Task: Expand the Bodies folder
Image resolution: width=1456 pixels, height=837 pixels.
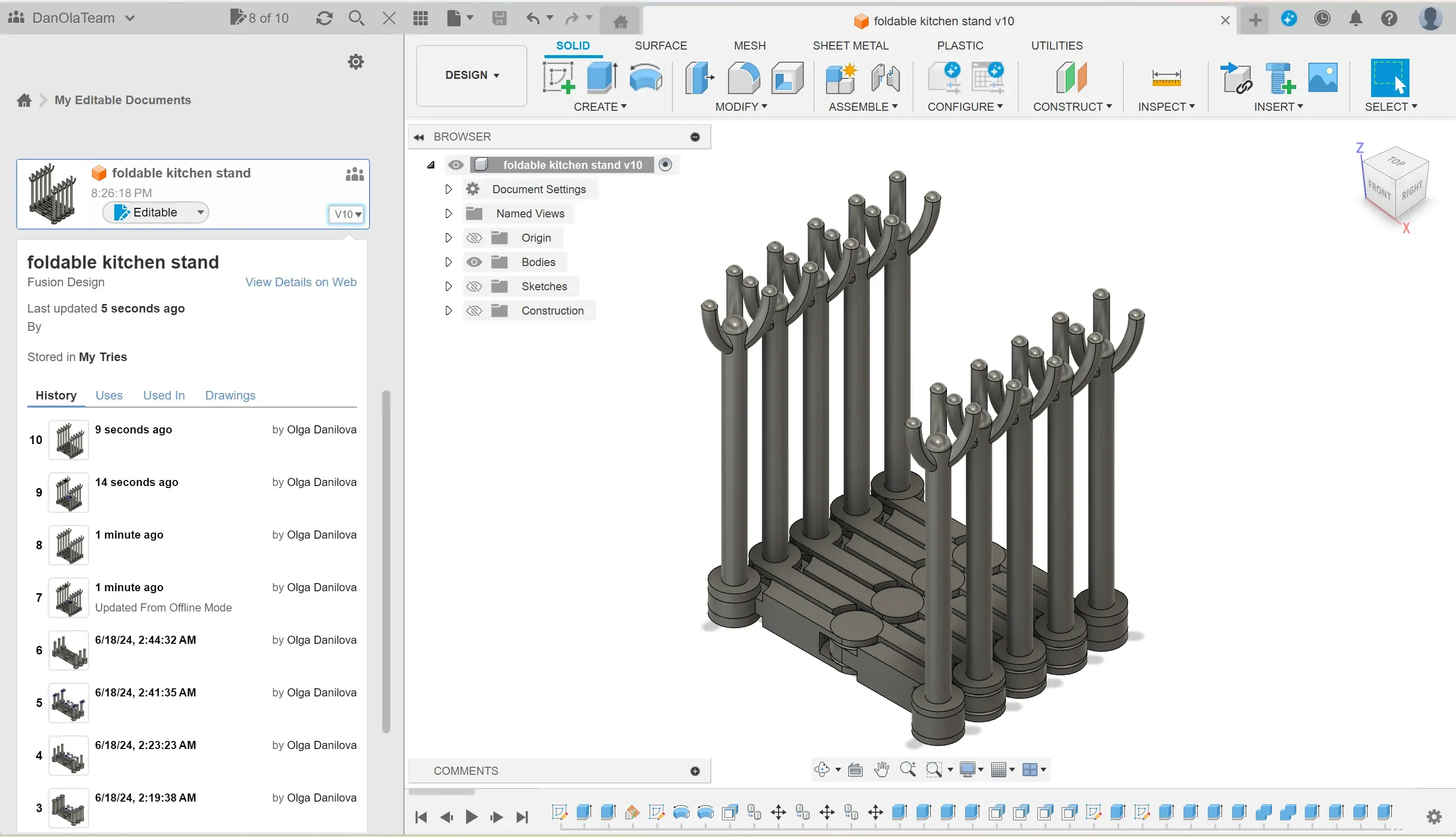Action: point(449,262)
